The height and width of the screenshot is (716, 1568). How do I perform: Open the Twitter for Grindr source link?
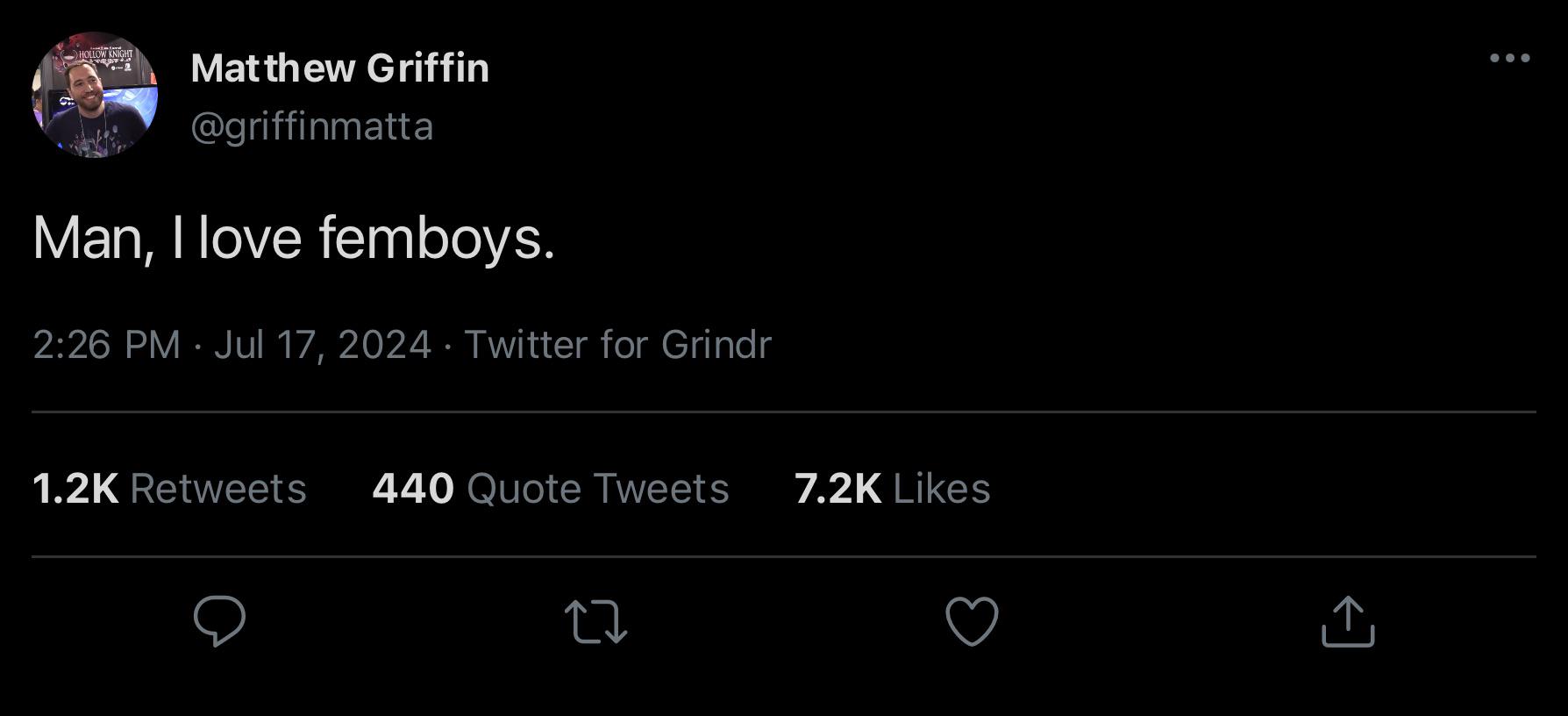617,345
